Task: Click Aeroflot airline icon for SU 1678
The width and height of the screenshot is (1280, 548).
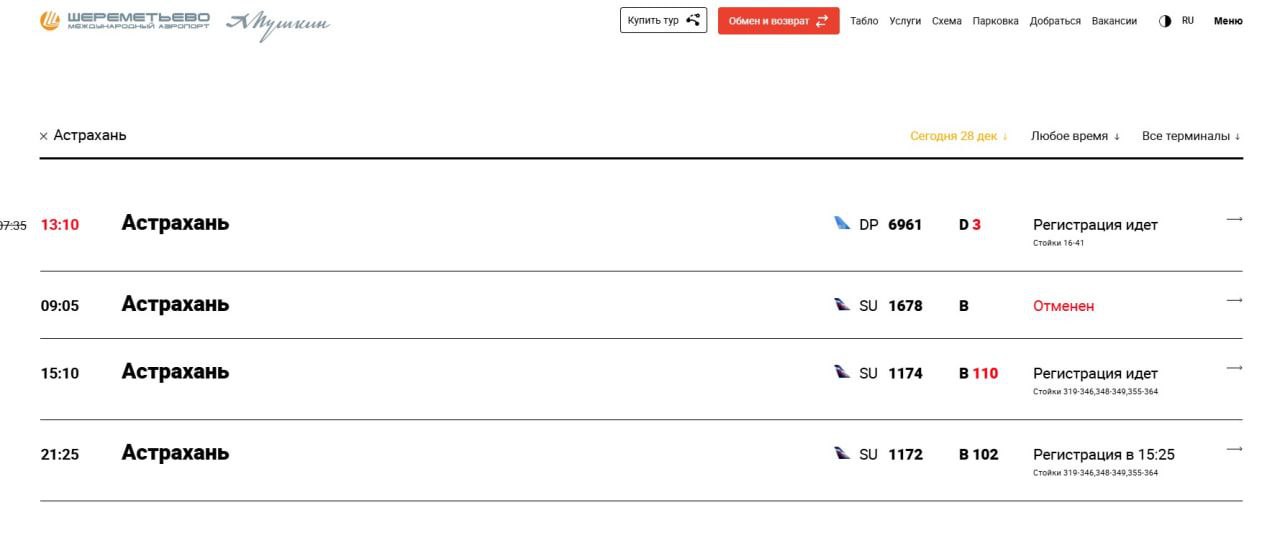Action: pos(842,304)
